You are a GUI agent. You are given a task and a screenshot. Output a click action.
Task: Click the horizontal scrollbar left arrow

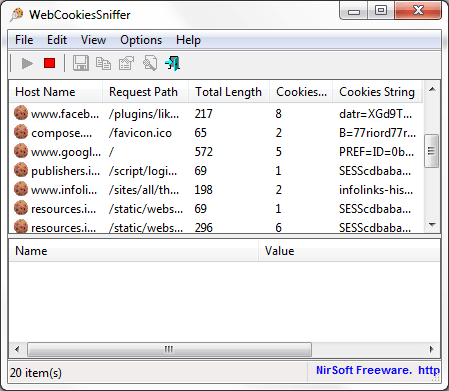17,349
